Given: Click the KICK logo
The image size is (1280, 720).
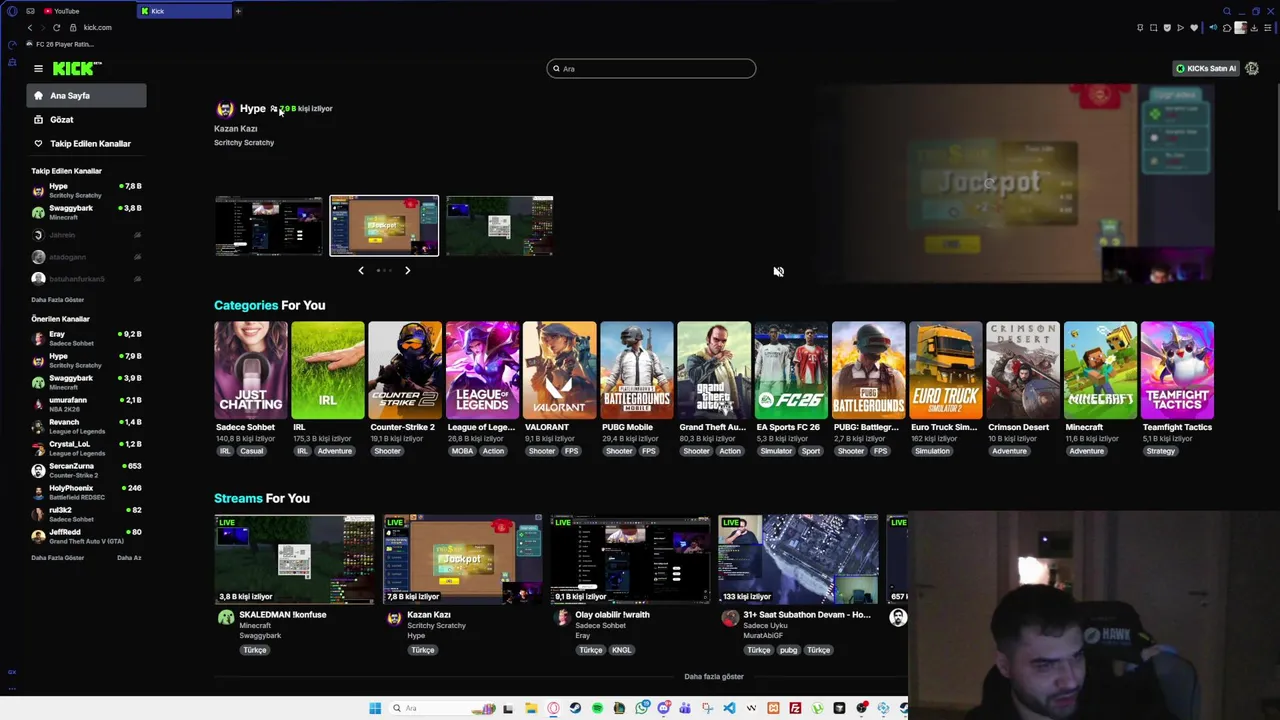Looking at the screenshot, I should tap(77, 68).
